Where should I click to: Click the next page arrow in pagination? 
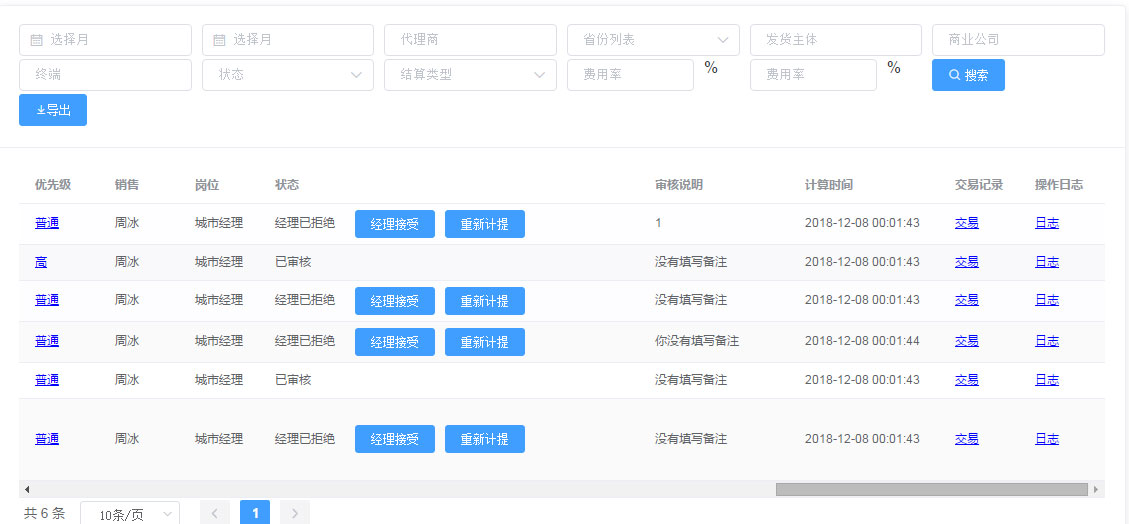(295, 513)
